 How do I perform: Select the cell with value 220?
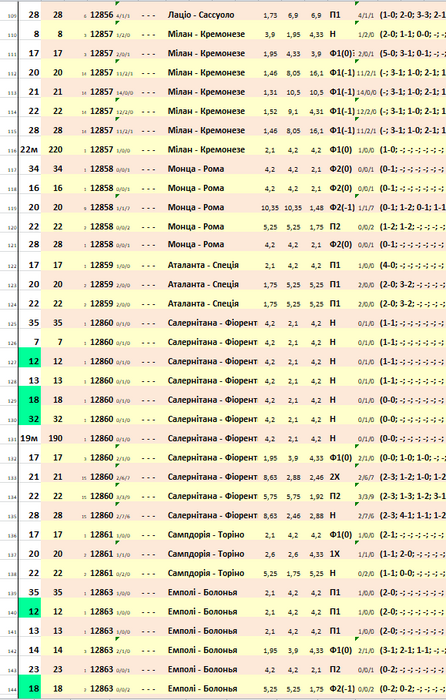click(56, 150)
